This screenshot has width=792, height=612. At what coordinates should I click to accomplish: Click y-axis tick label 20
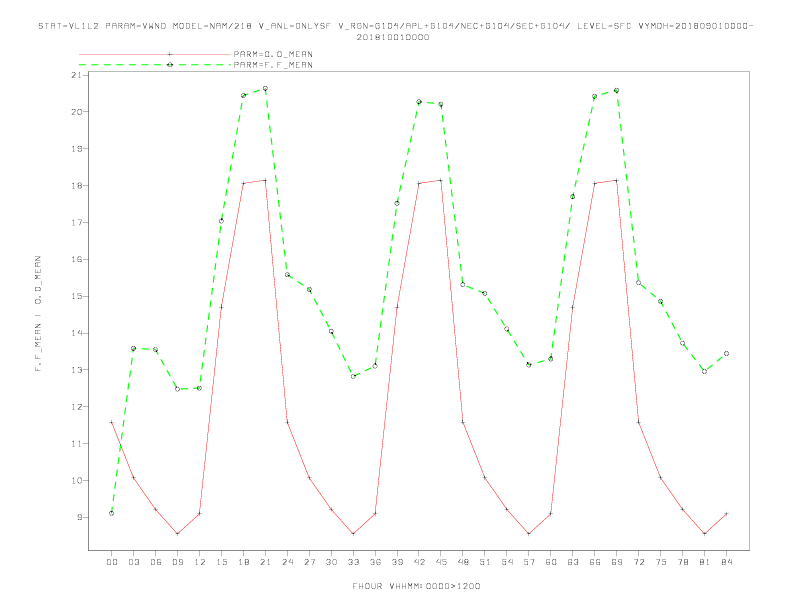[x=76, y=112]
